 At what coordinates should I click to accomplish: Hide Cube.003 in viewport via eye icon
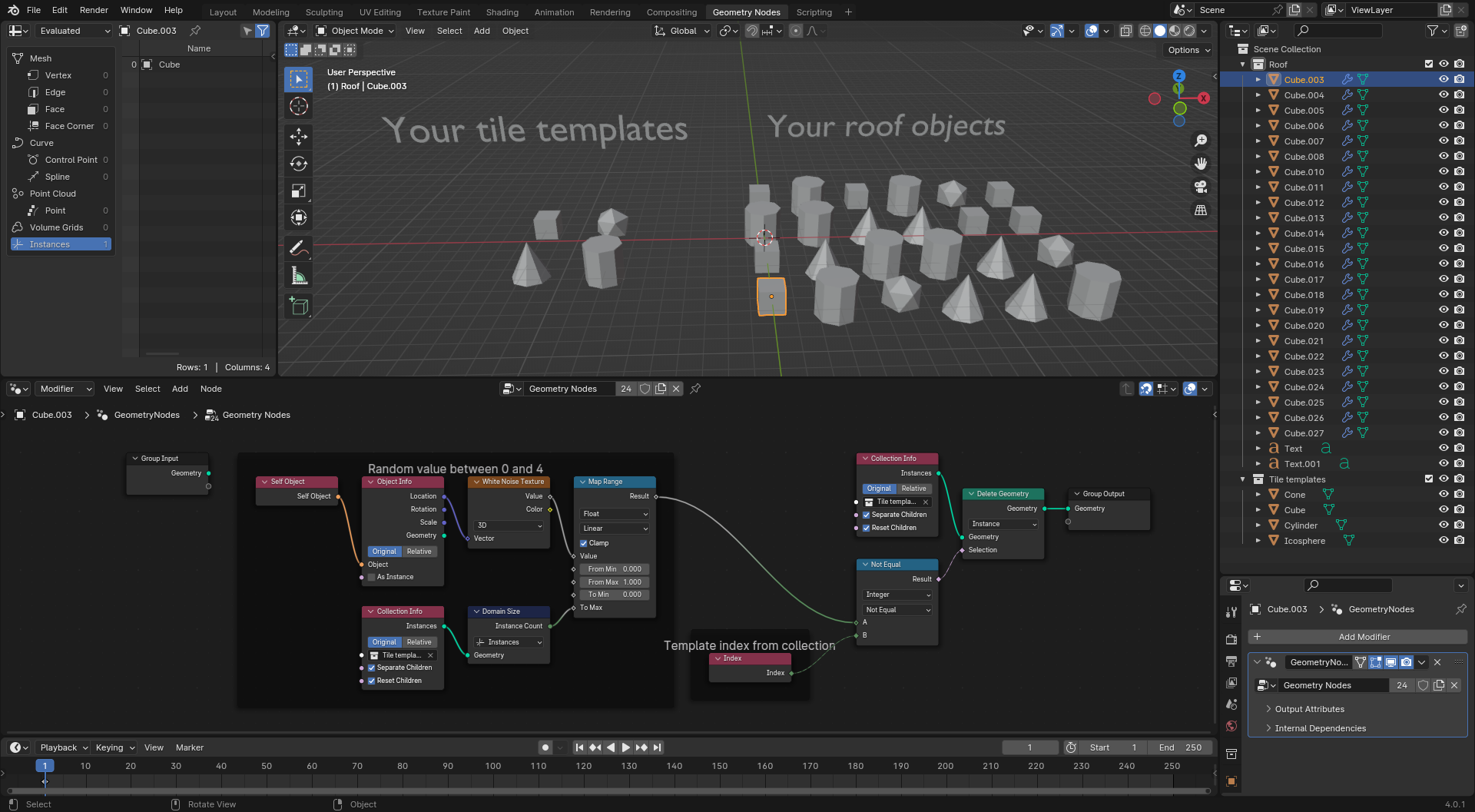click(1444, 79)
